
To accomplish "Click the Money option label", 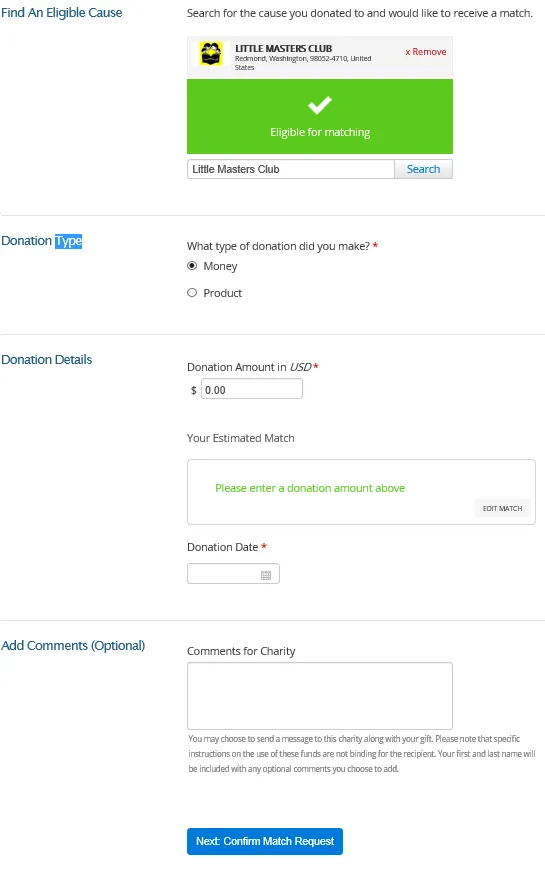I will [x=220, y=266].
